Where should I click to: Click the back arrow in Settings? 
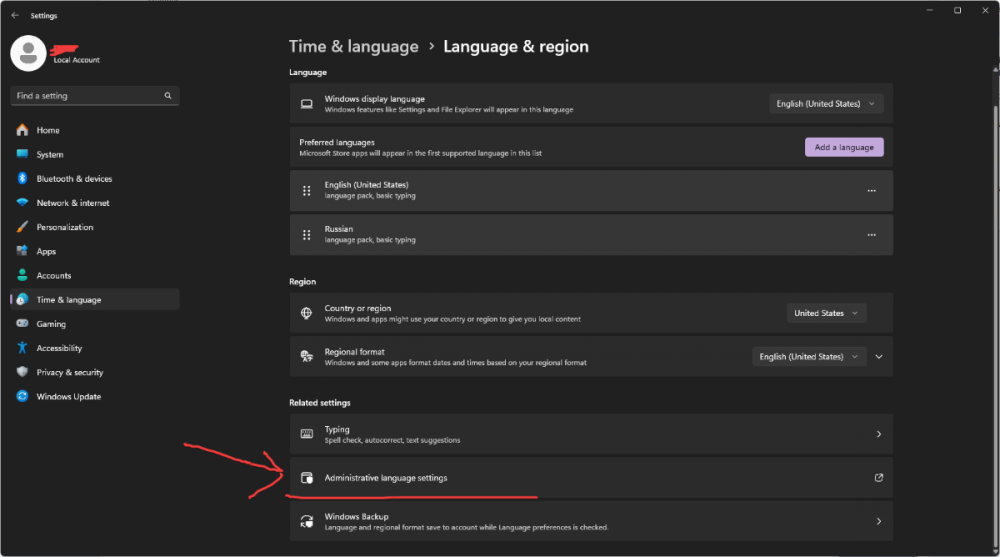[14, 16]
